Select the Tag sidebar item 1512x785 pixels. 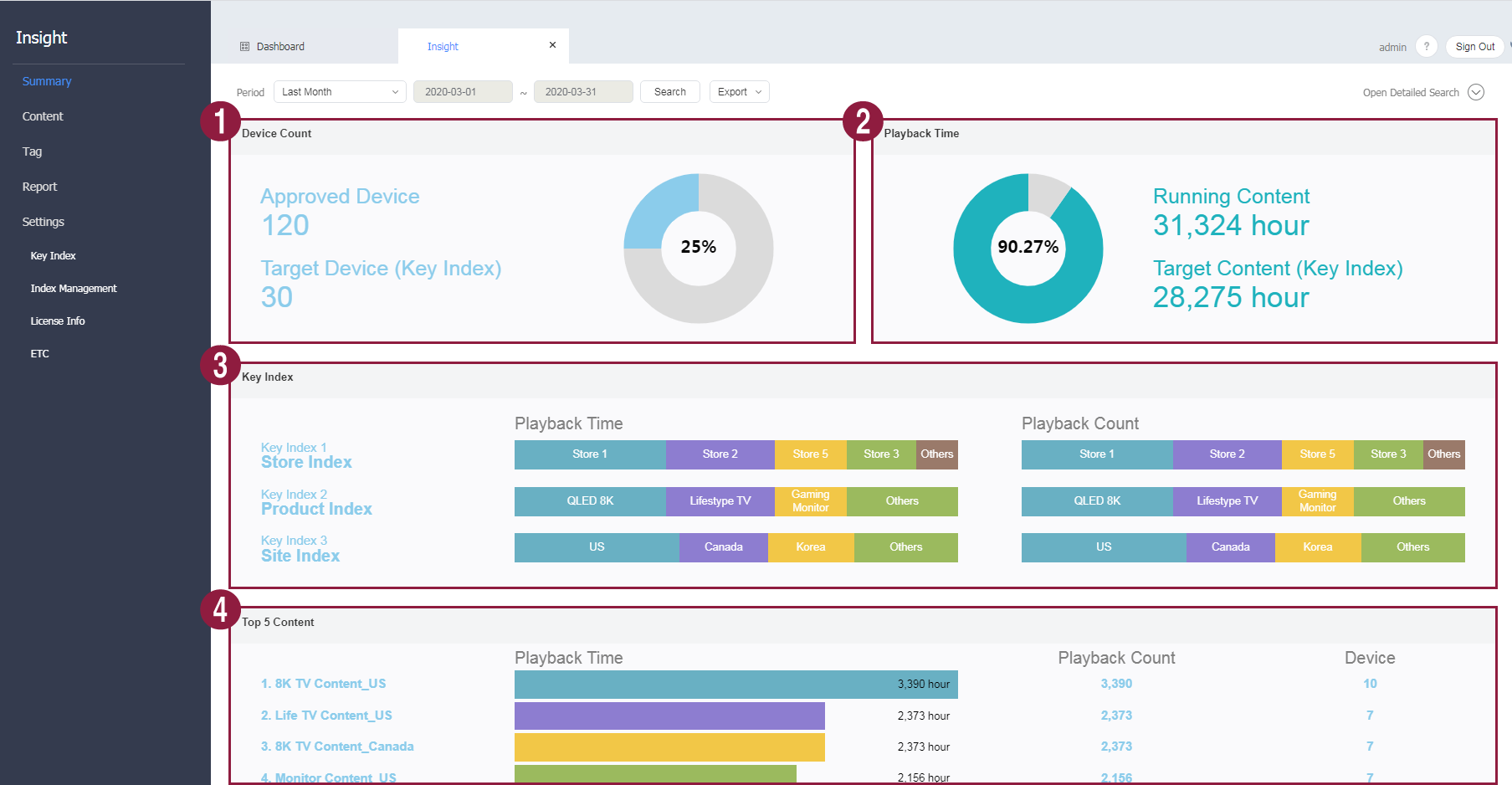pos(32,151)
